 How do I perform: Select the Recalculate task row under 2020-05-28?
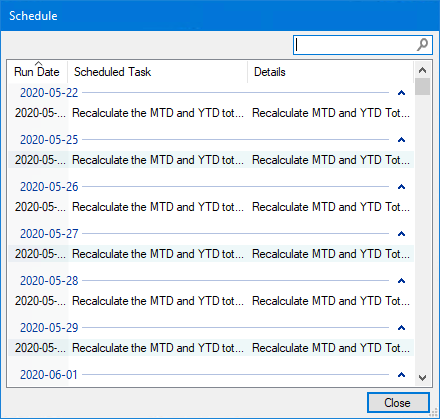tap(211, 301)
